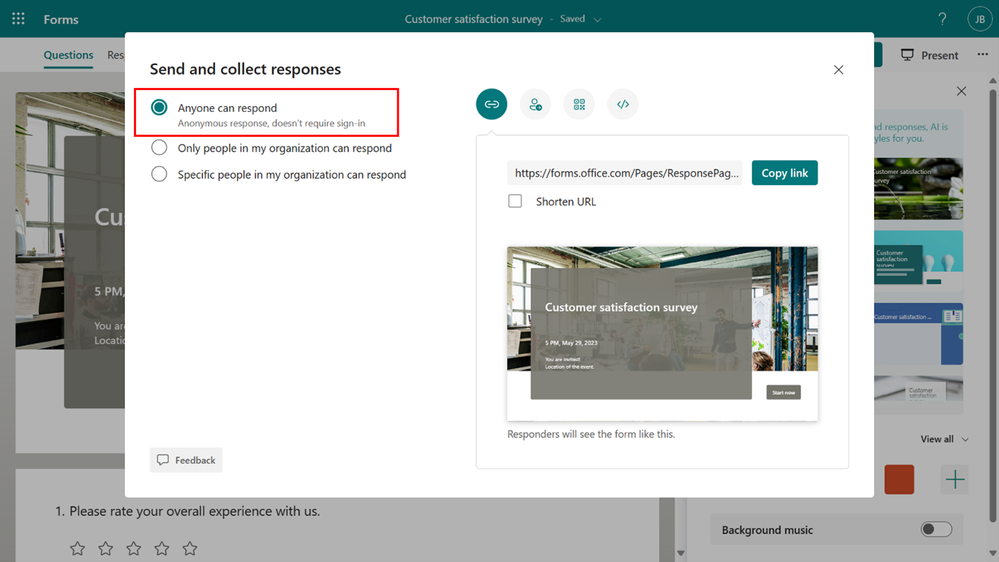Check the Shorten URL checkbox
The width and height of the screenshot is (999, 562).
click(515, 201)
